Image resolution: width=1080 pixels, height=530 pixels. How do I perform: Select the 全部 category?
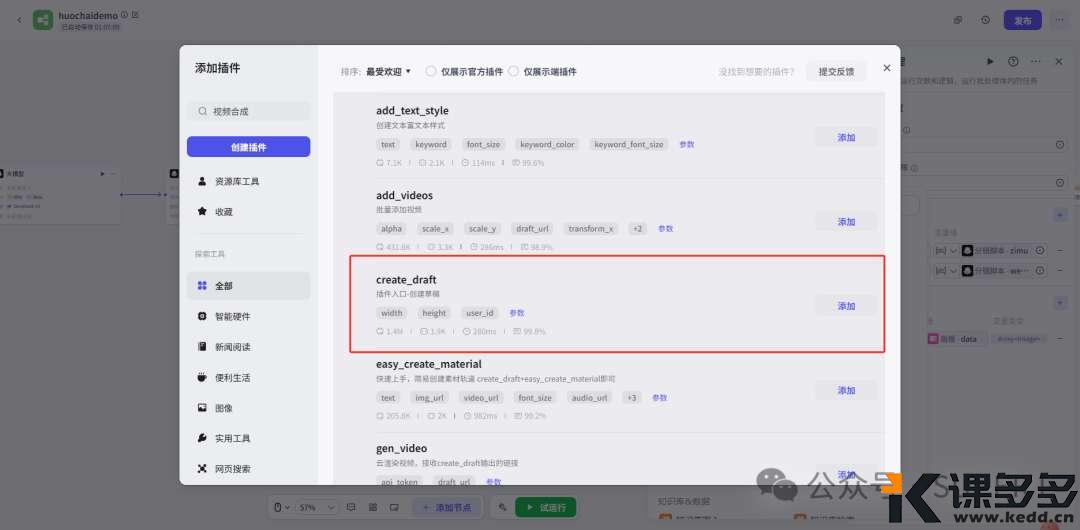[249, 285]
